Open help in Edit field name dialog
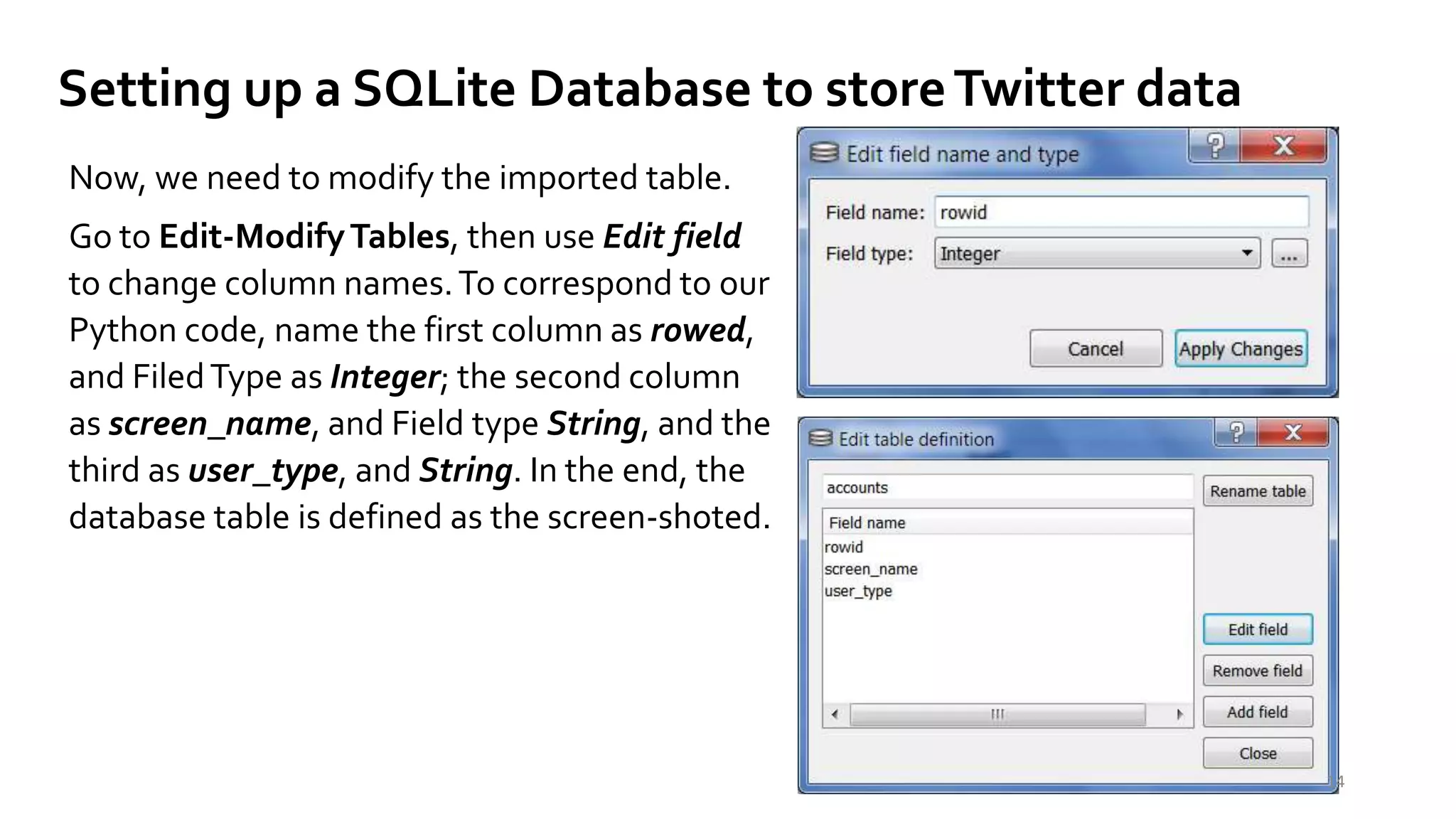The height and width of the screenshot is (819, 1456). point(1215,146)
